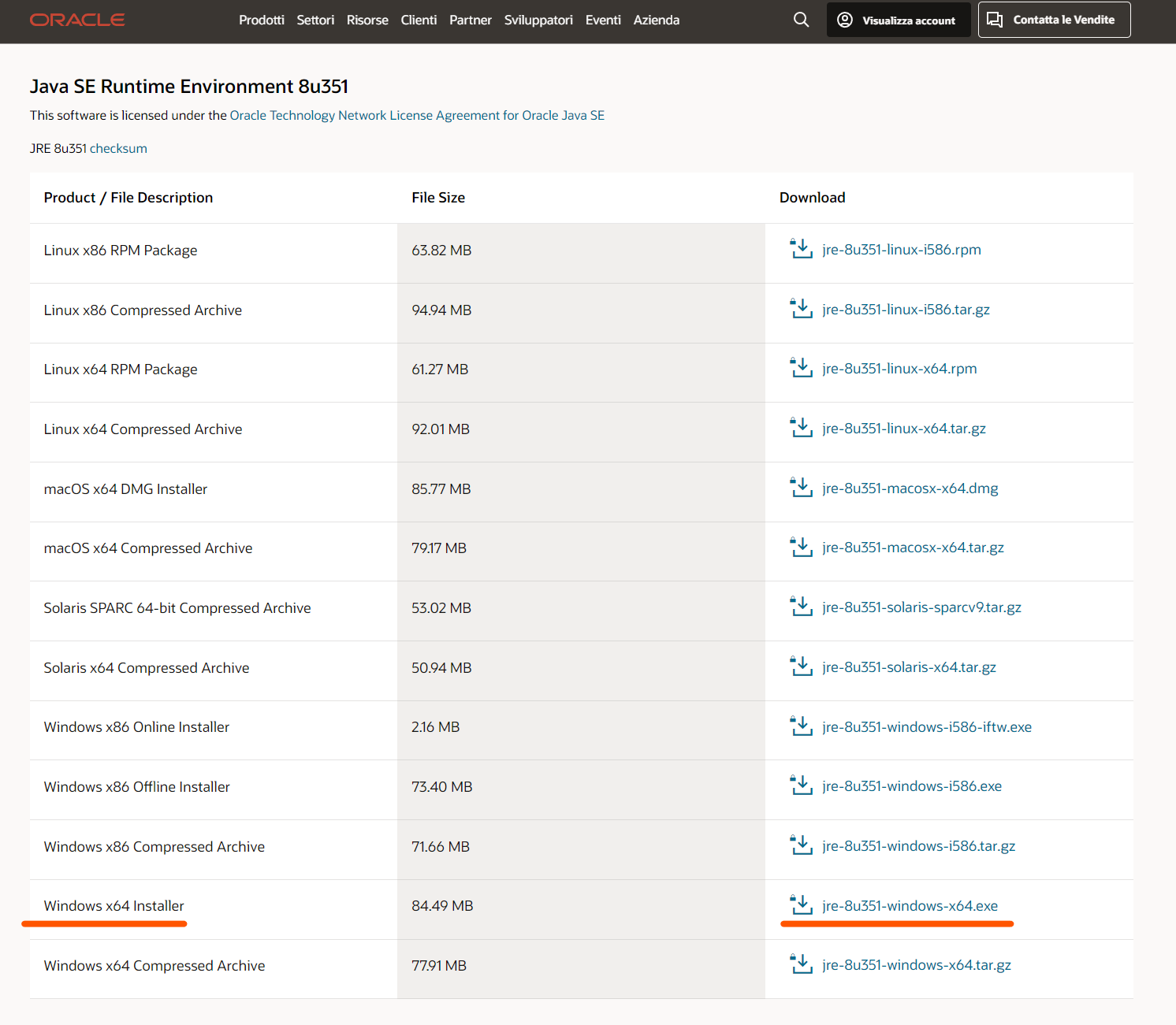Select the 'Linux x86 RPM Package' description

click(121, 251)
